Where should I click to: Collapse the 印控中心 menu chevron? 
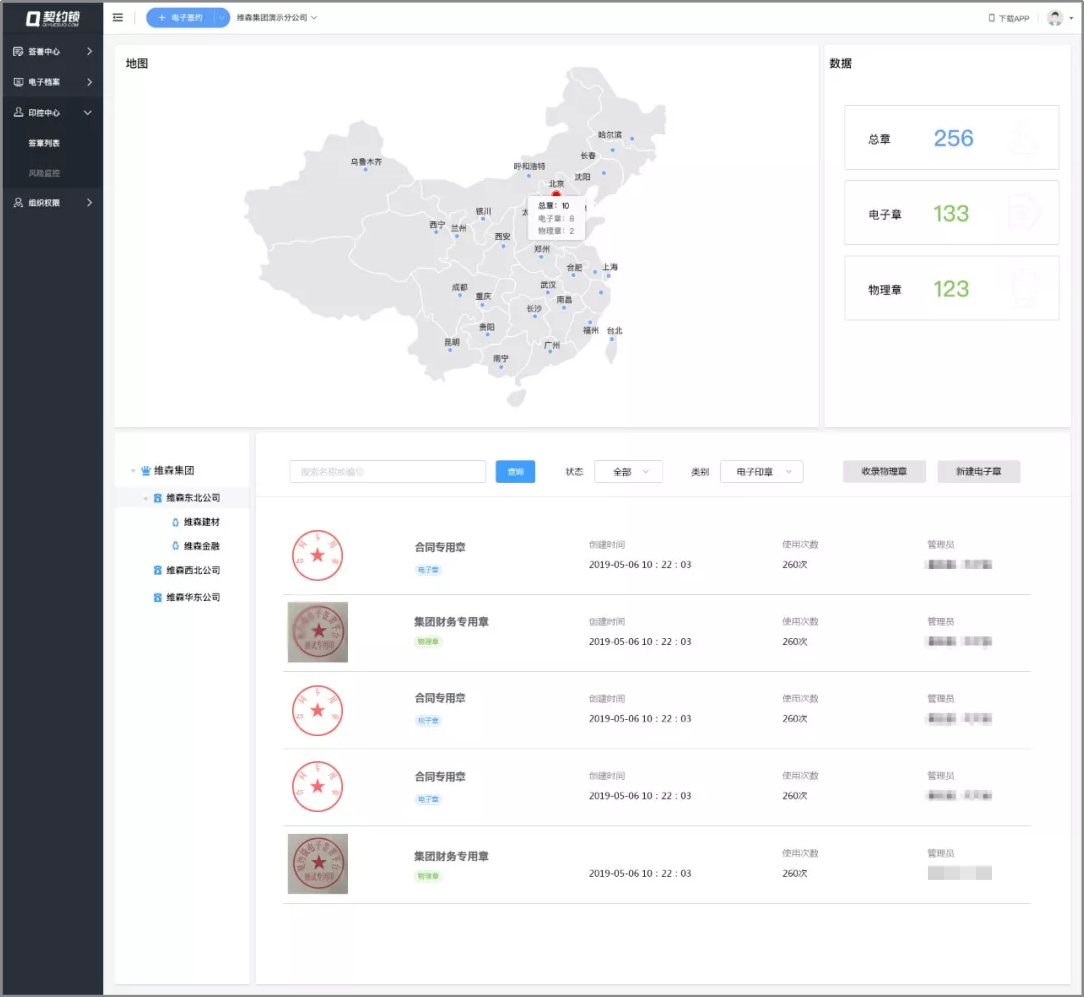88,112
